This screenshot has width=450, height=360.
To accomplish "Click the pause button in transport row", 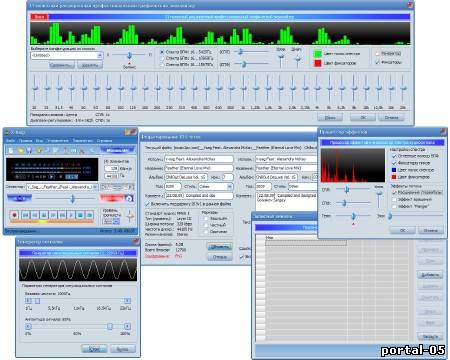I will coord(44,215).
